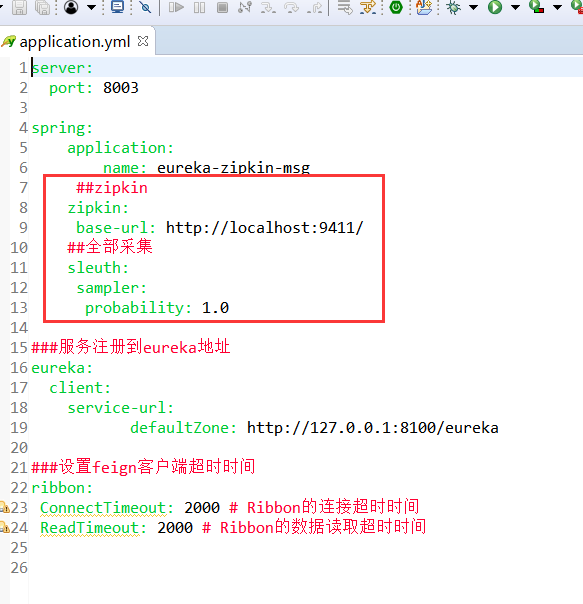Click line number 14 in the gutter
Viewport: 583px width, 604px height.
(19, 328)
